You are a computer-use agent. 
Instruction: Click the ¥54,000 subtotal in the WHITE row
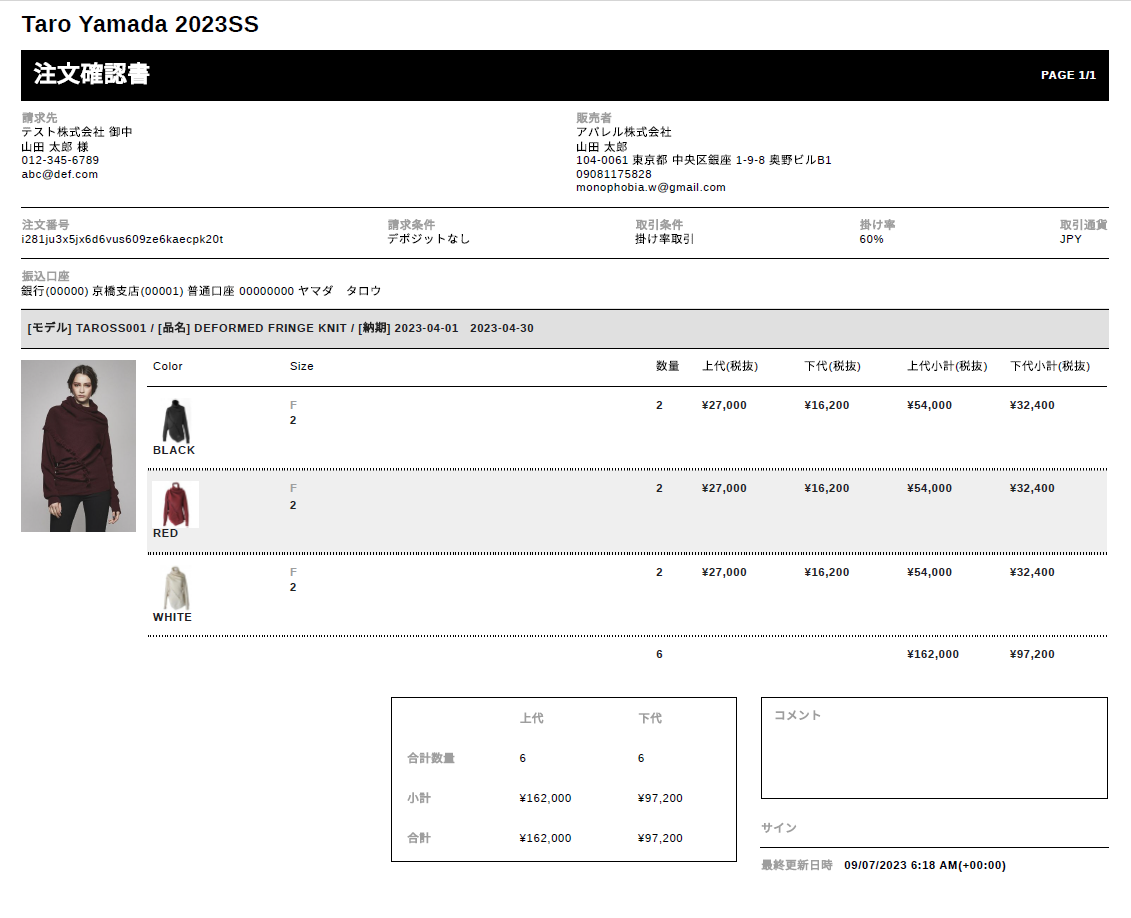click(x=930, y=573)
